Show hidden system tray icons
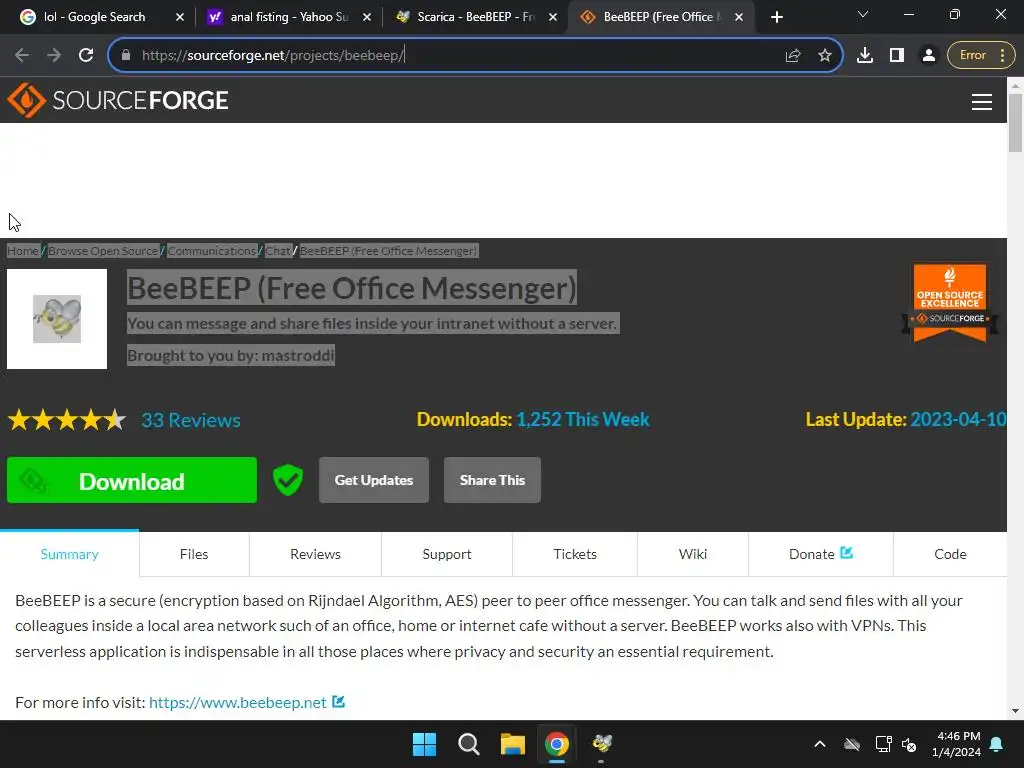 820,744
